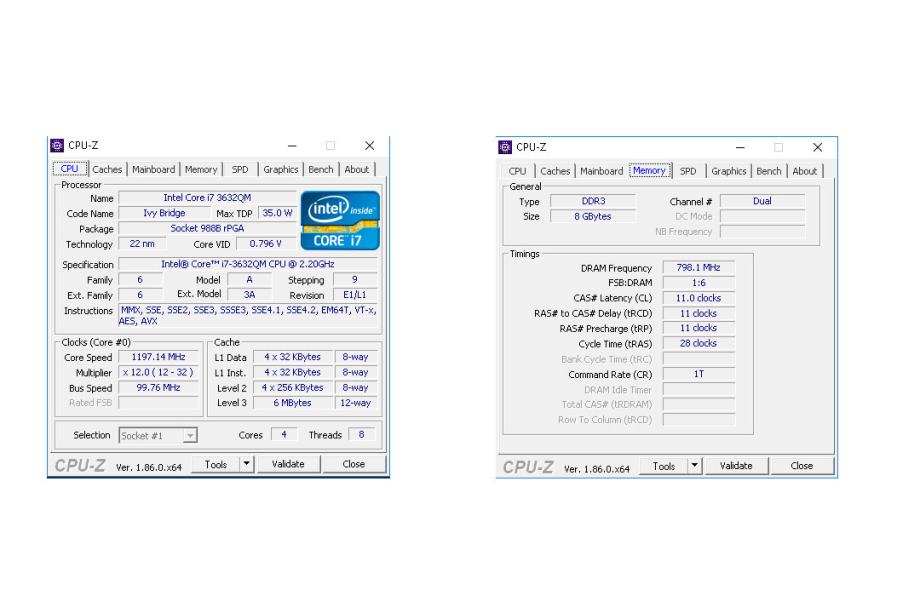Open the SPD tab in left window
Image resolution: width=920 pixels, height=613 pixels.
point(240,169)
